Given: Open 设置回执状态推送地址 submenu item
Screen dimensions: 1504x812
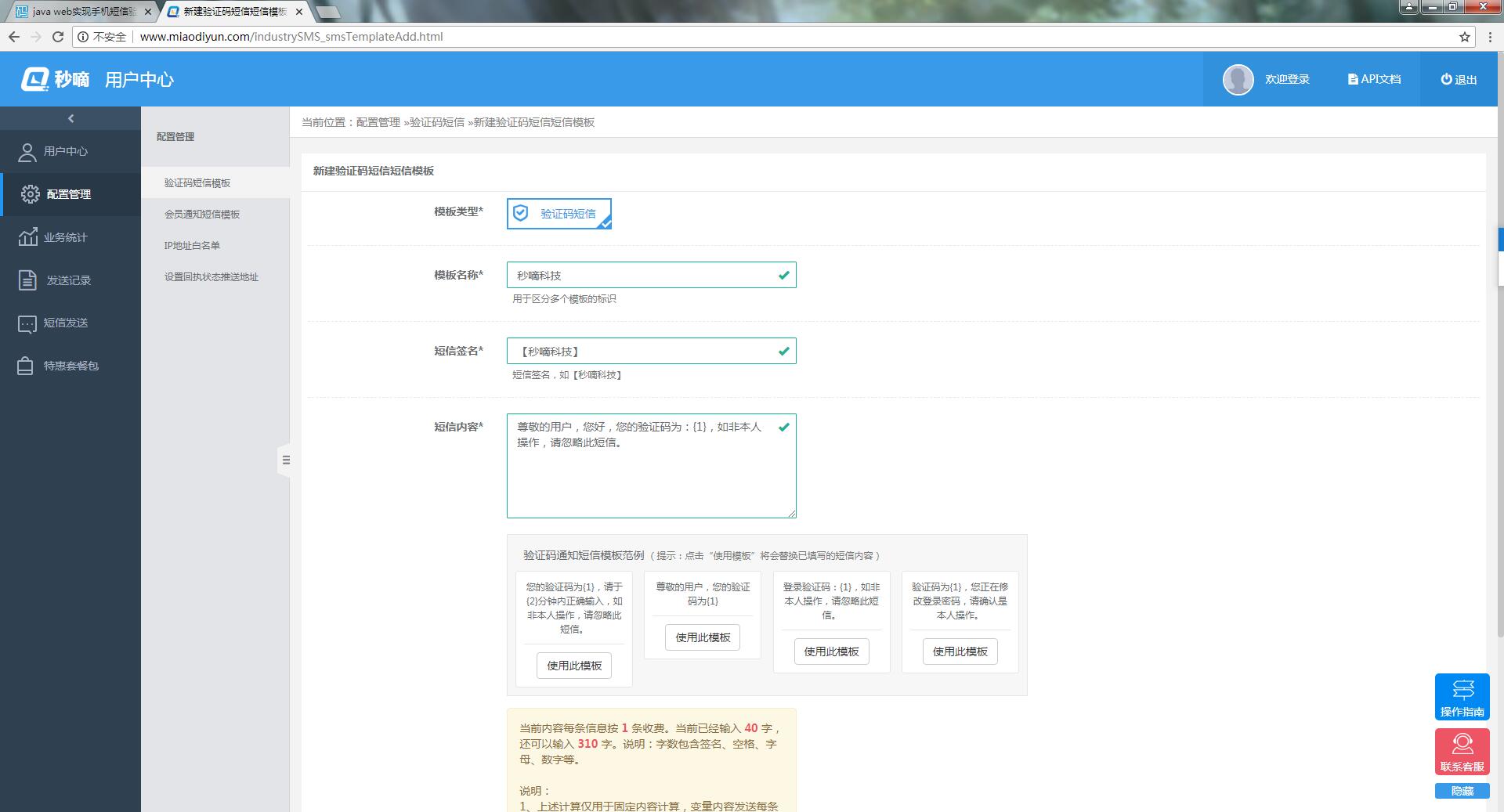Looking at the screenshot, I should coord(215,276).
